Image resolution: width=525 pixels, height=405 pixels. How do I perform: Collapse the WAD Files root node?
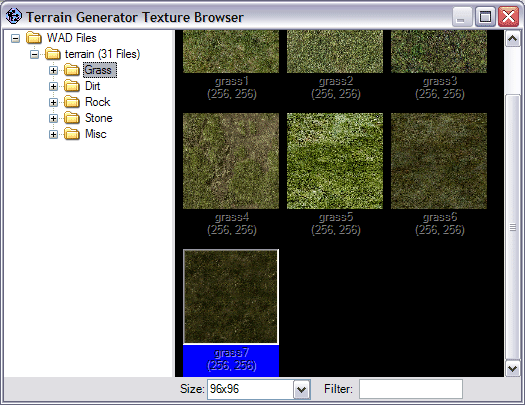(15, 38)
